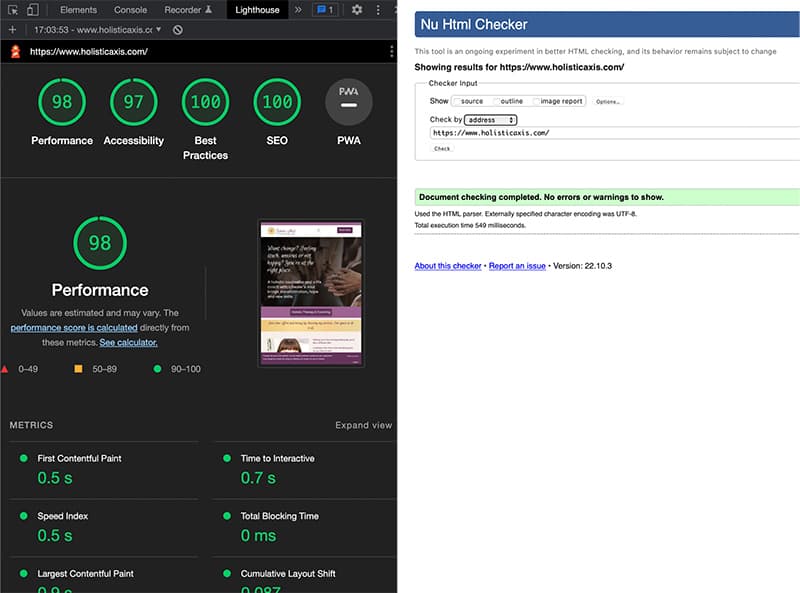Open 'Report an issue' link
The height and width of the screenshot is (593, 800).
click(x=517, y=266)
